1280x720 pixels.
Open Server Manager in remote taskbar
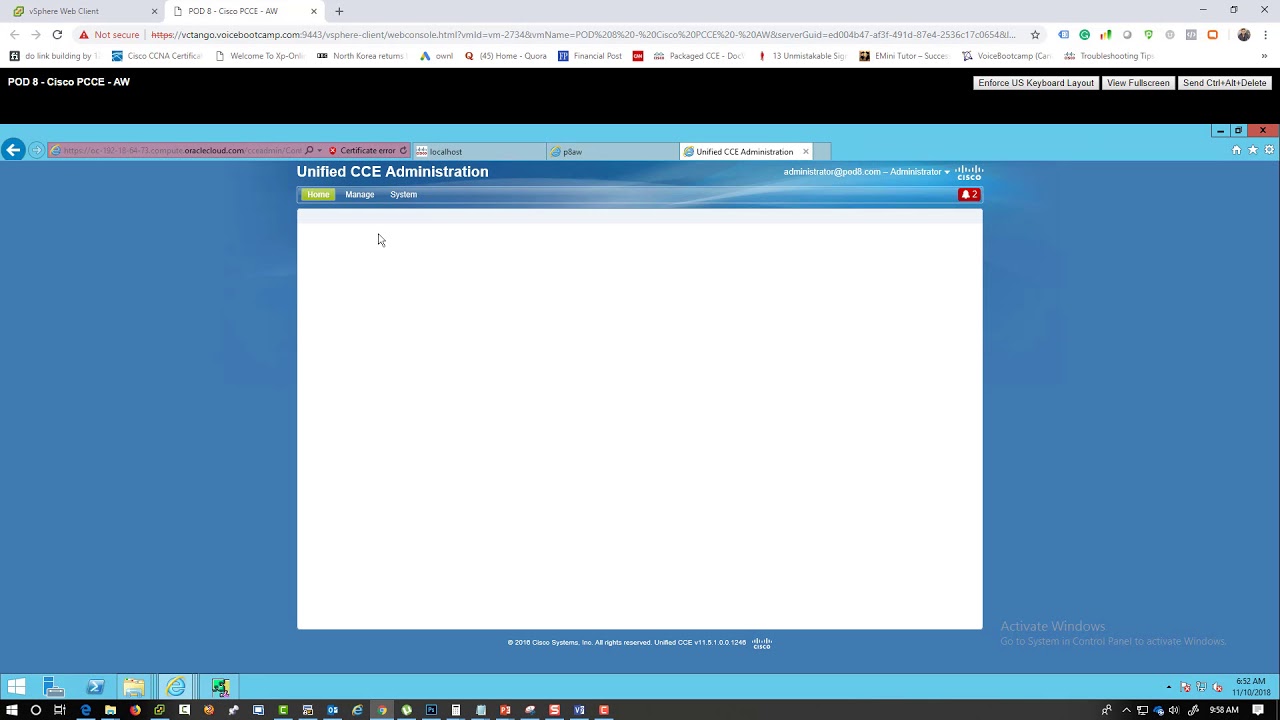click(x=54, y=686)
